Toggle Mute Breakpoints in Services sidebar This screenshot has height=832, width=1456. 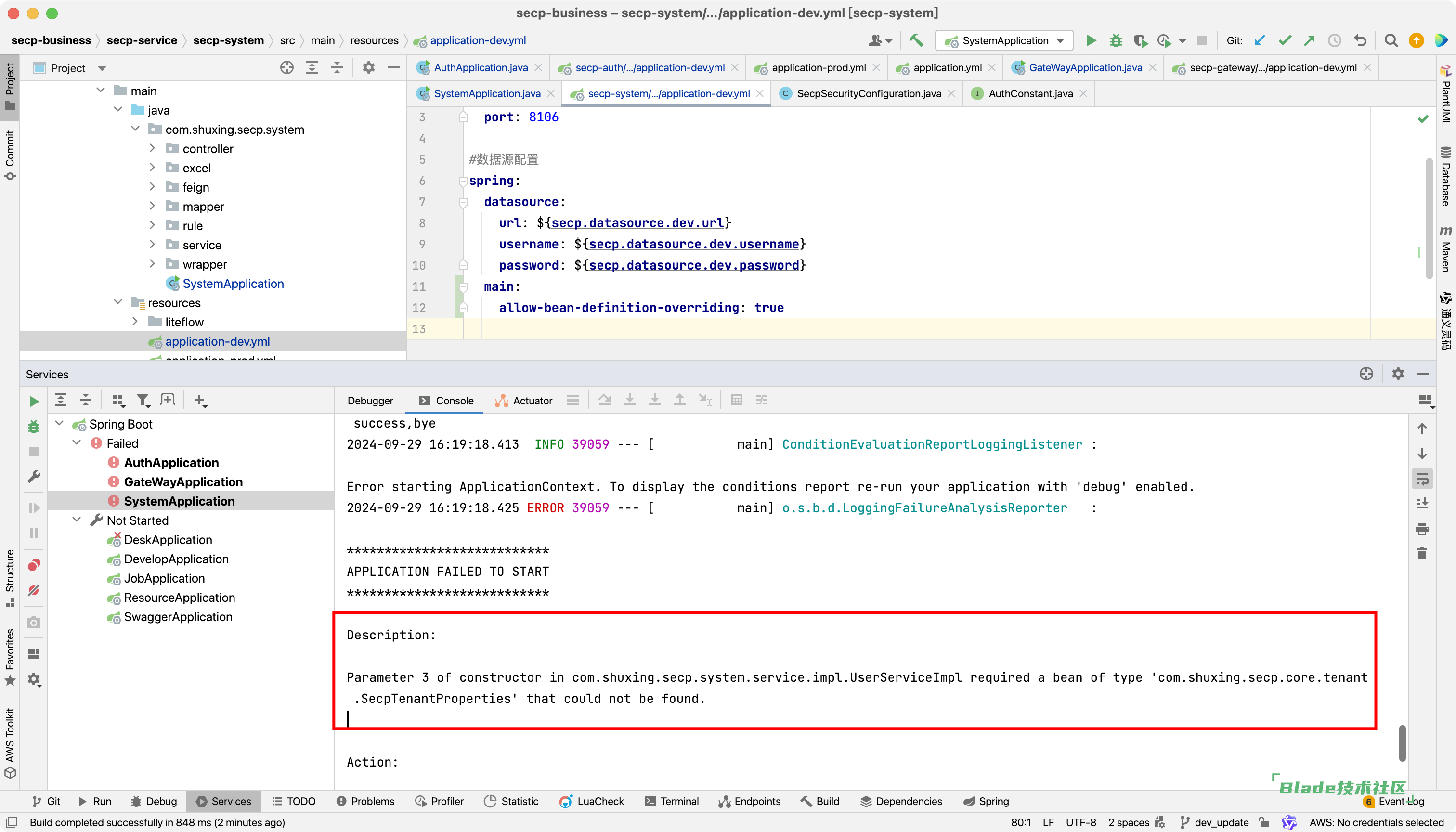click(x=34, y=590)
